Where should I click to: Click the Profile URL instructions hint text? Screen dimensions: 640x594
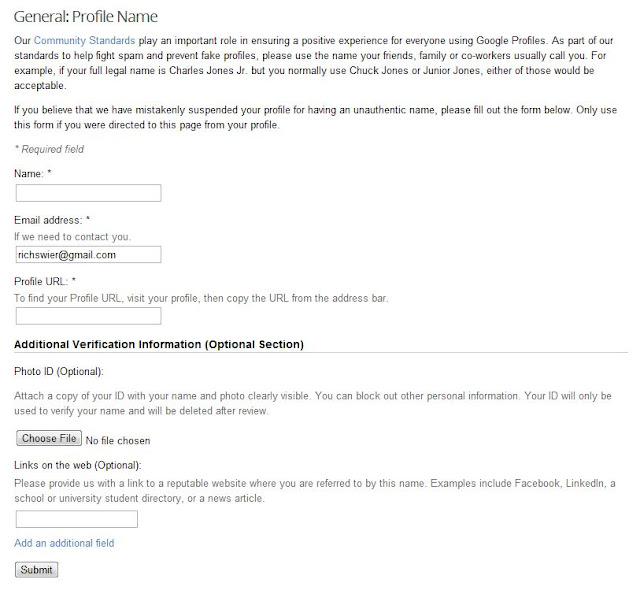pyautogui.click(x=200, y=298)
